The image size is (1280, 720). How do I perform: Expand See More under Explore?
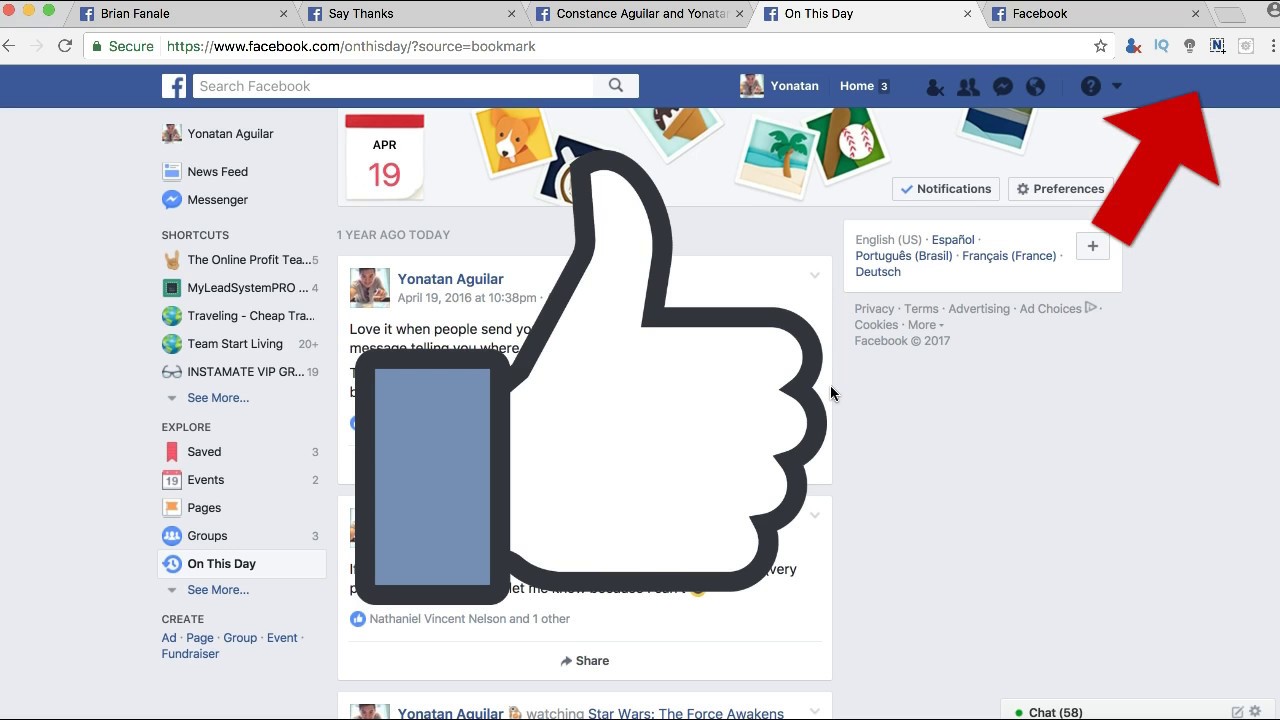click(x=217, y=590)
